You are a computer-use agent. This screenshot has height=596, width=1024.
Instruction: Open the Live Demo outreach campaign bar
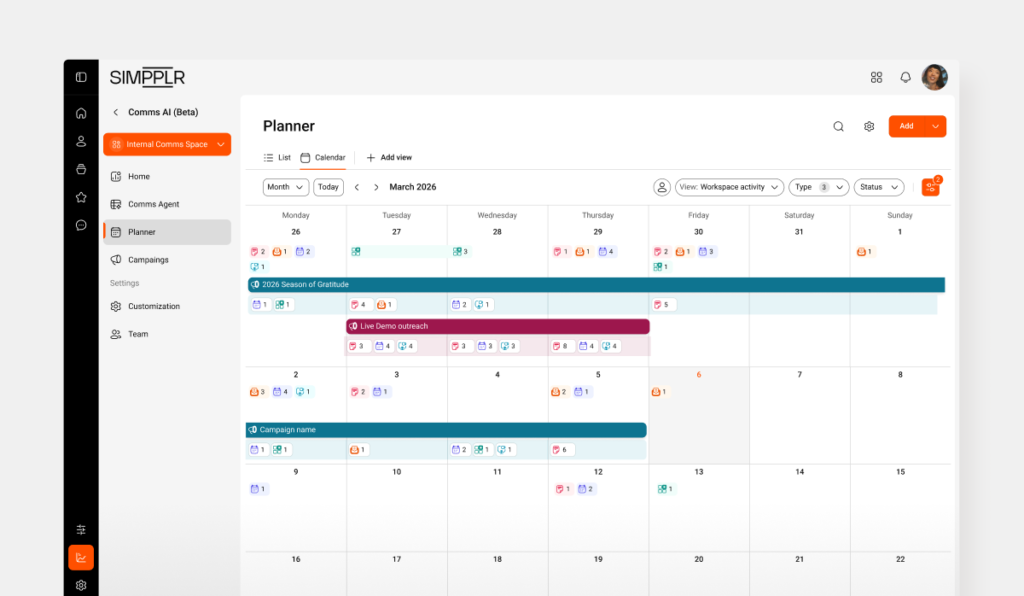(498, 326)
